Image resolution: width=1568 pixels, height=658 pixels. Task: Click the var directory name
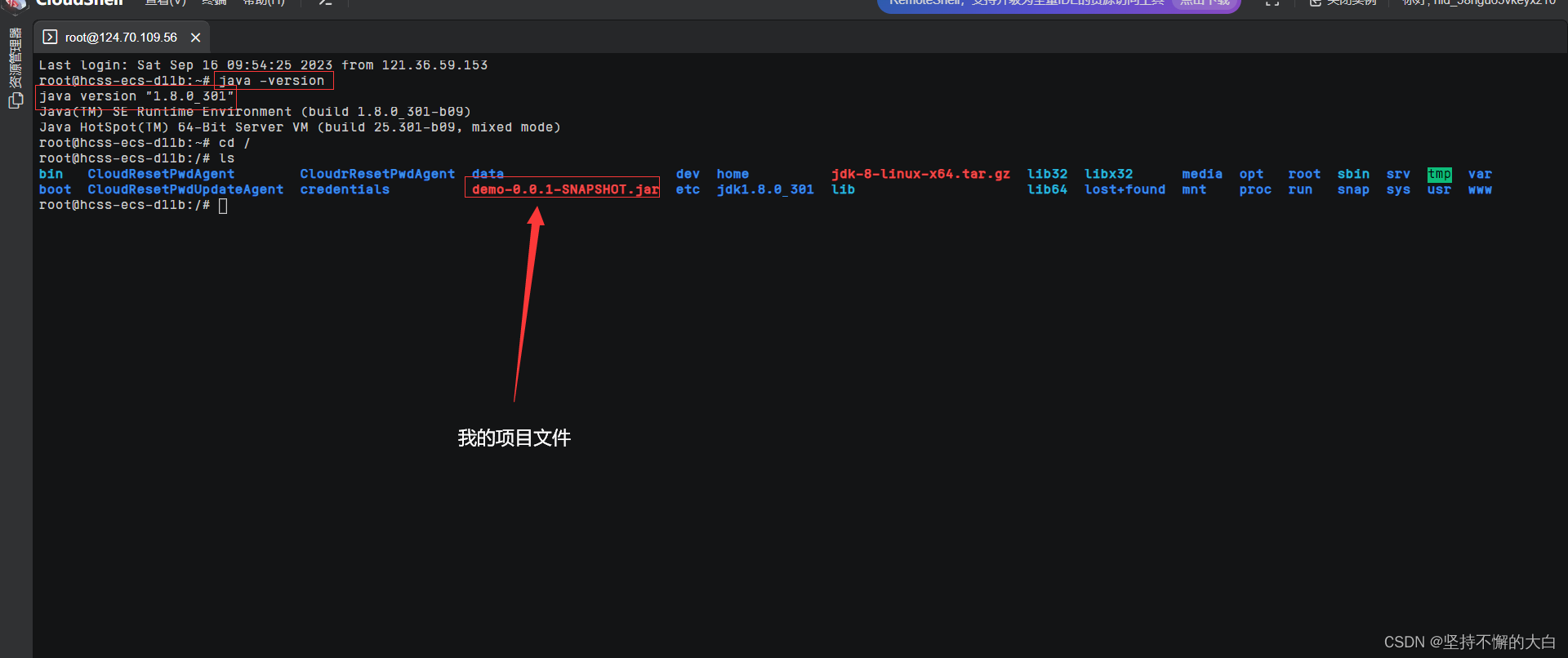(1480, 174)
